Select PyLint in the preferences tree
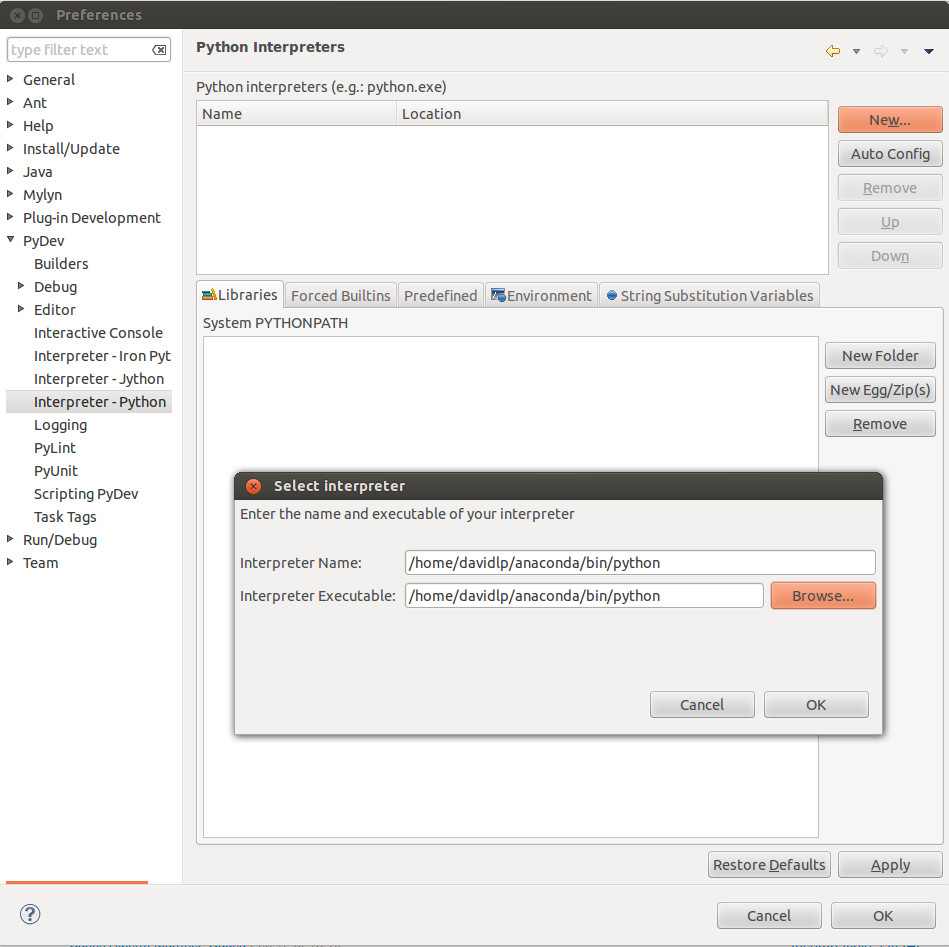This screenshot has width=949, height=947. pos(55,448)
